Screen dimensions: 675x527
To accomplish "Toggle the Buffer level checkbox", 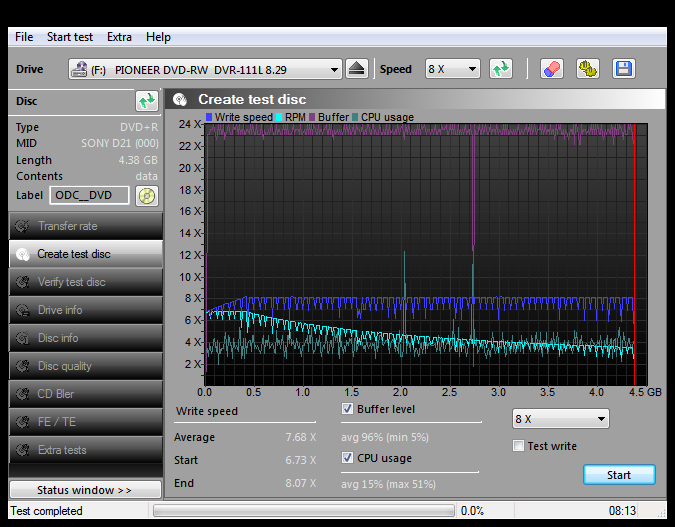I will point(347,409).
